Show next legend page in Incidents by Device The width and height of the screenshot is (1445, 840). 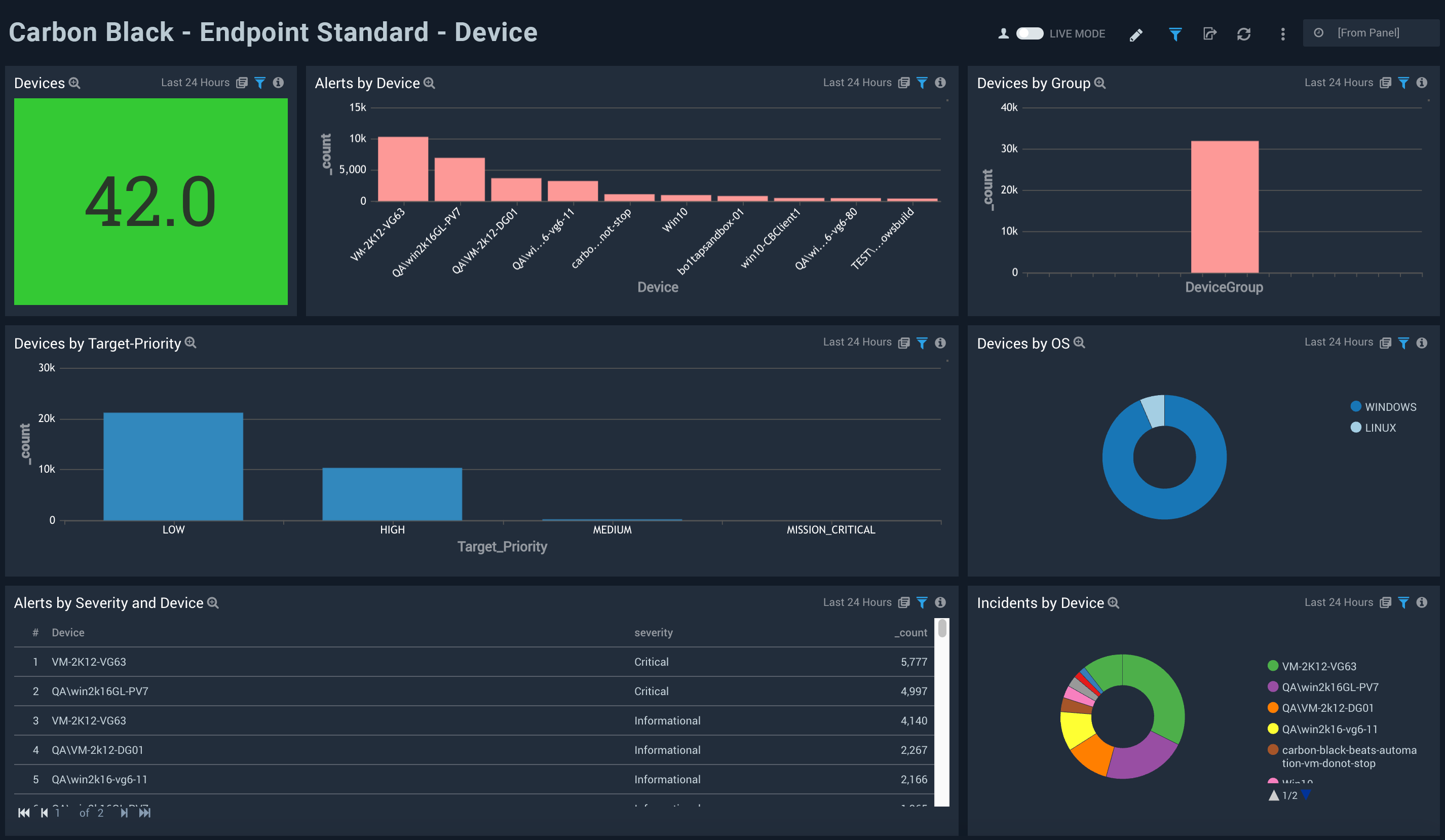click(1307, 796)
